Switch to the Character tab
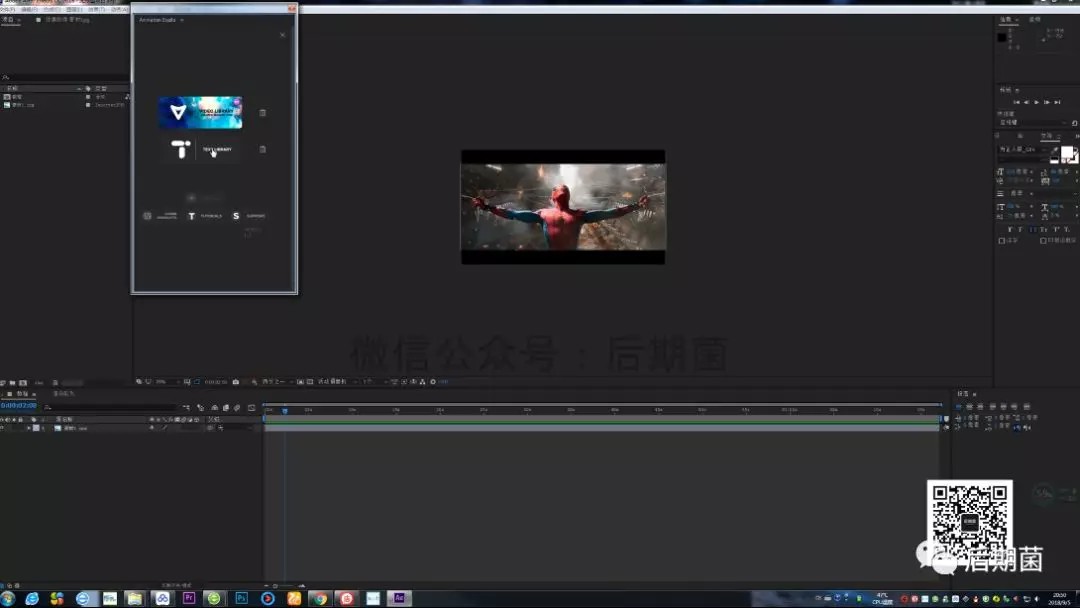The width and height of the screenshot is (1080, 608). 1047,136
